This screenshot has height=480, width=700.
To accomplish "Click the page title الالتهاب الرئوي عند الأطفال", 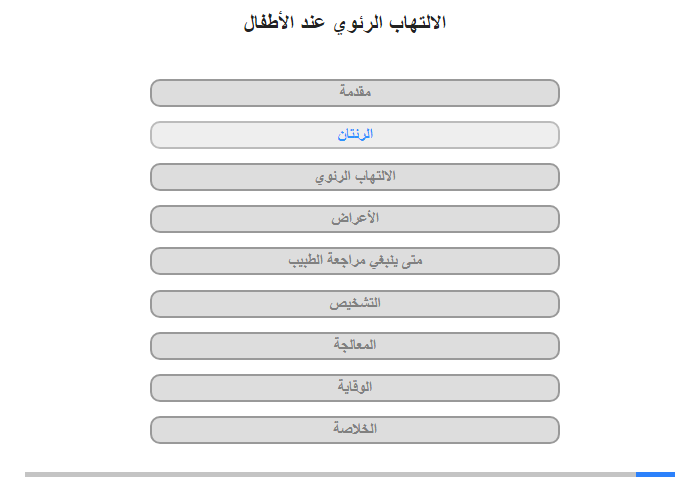I will (345, 23).
